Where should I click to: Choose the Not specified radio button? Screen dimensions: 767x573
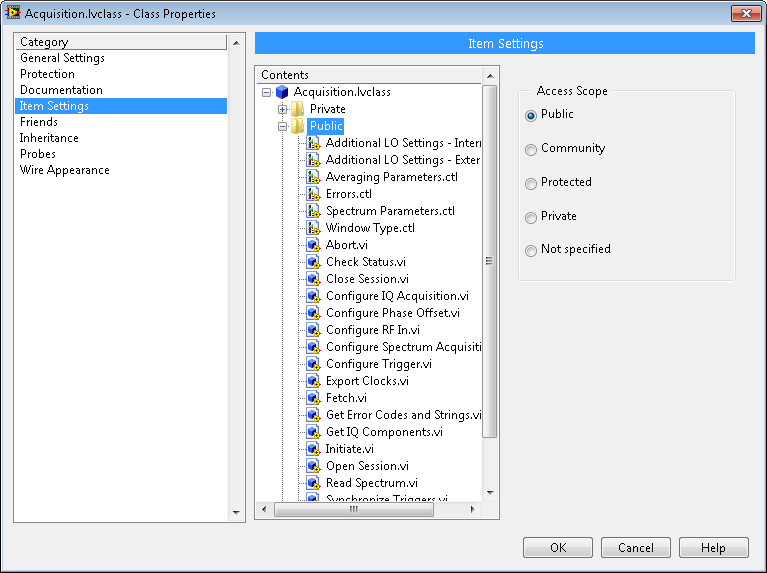coord(531,250)
